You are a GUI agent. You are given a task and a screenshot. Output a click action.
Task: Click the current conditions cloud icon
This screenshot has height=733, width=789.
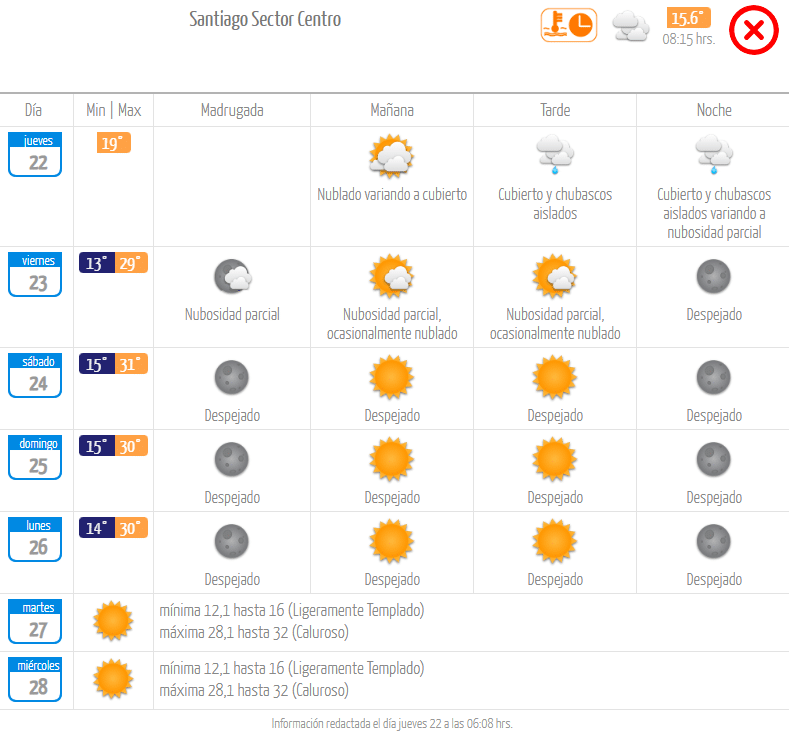631,26
